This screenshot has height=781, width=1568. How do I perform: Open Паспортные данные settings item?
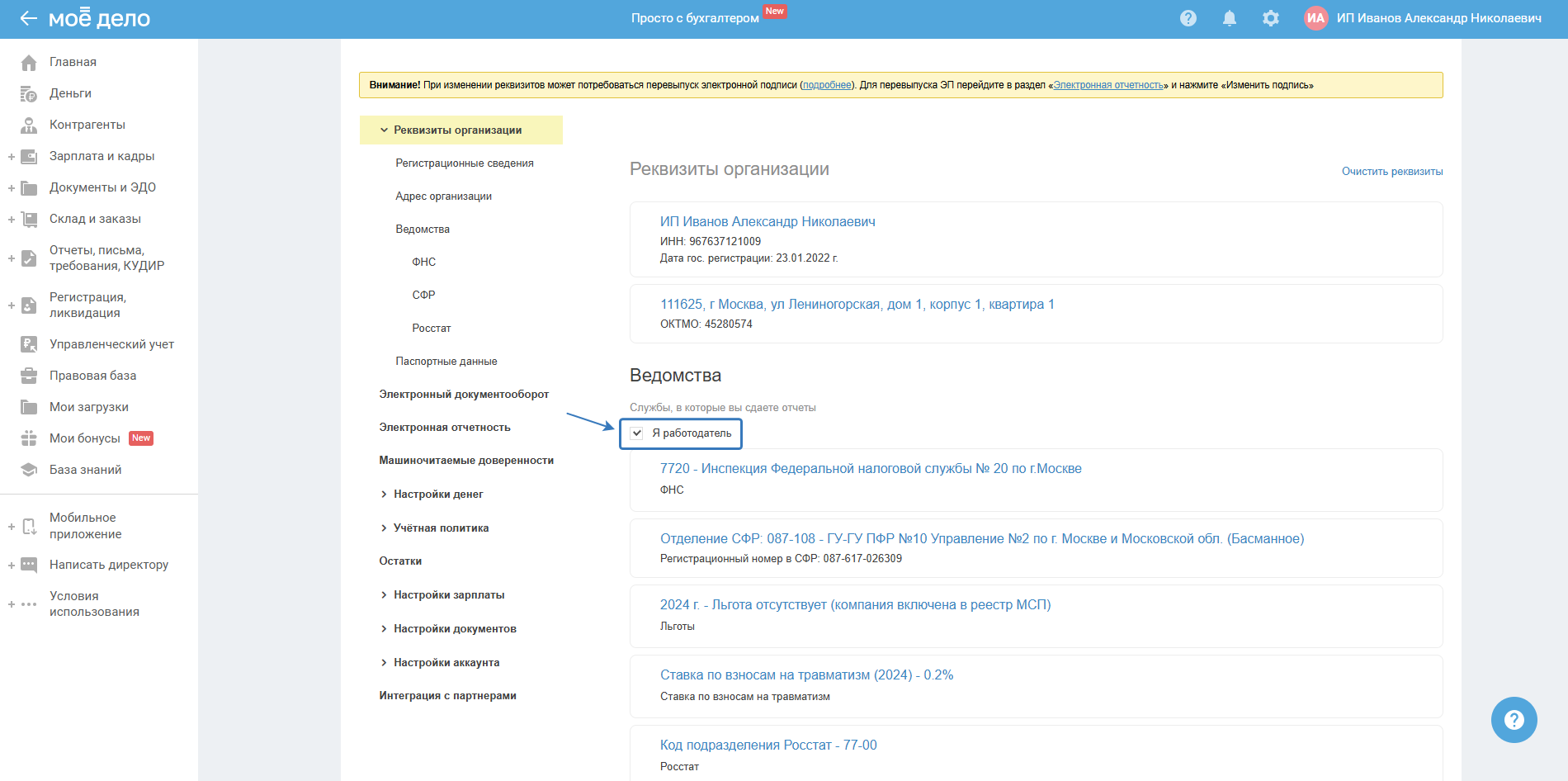click(x=446, y=362)
